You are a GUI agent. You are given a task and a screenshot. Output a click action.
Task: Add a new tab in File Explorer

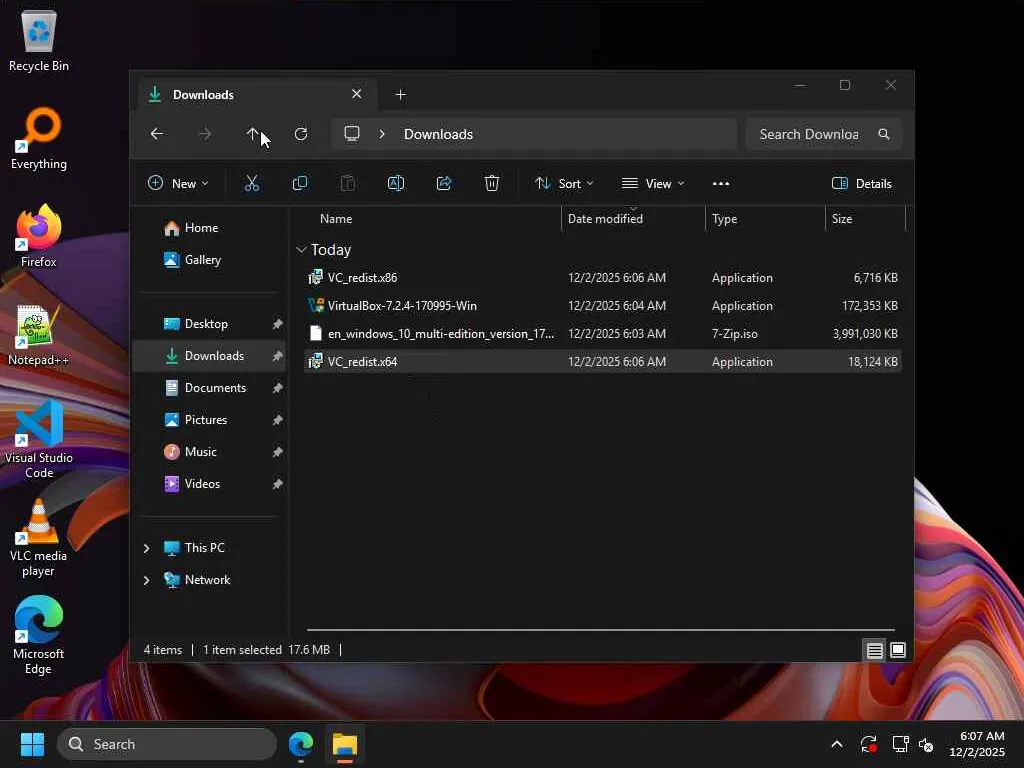pyautogui.click(x=401, y=95)
